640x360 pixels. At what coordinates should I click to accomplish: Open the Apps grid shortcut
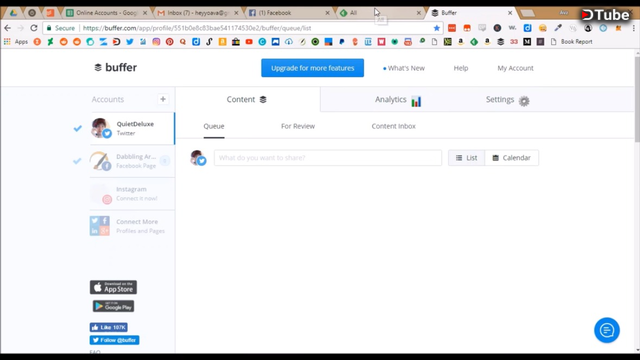coord(16,42)
